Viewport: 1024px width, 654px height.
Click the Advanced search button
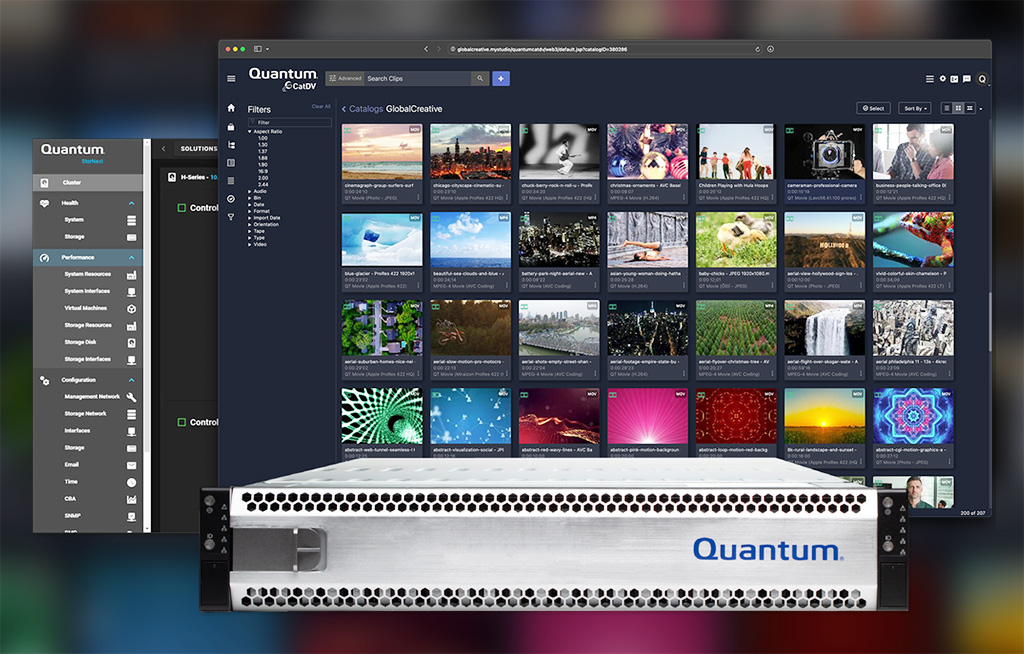(345, 78)
